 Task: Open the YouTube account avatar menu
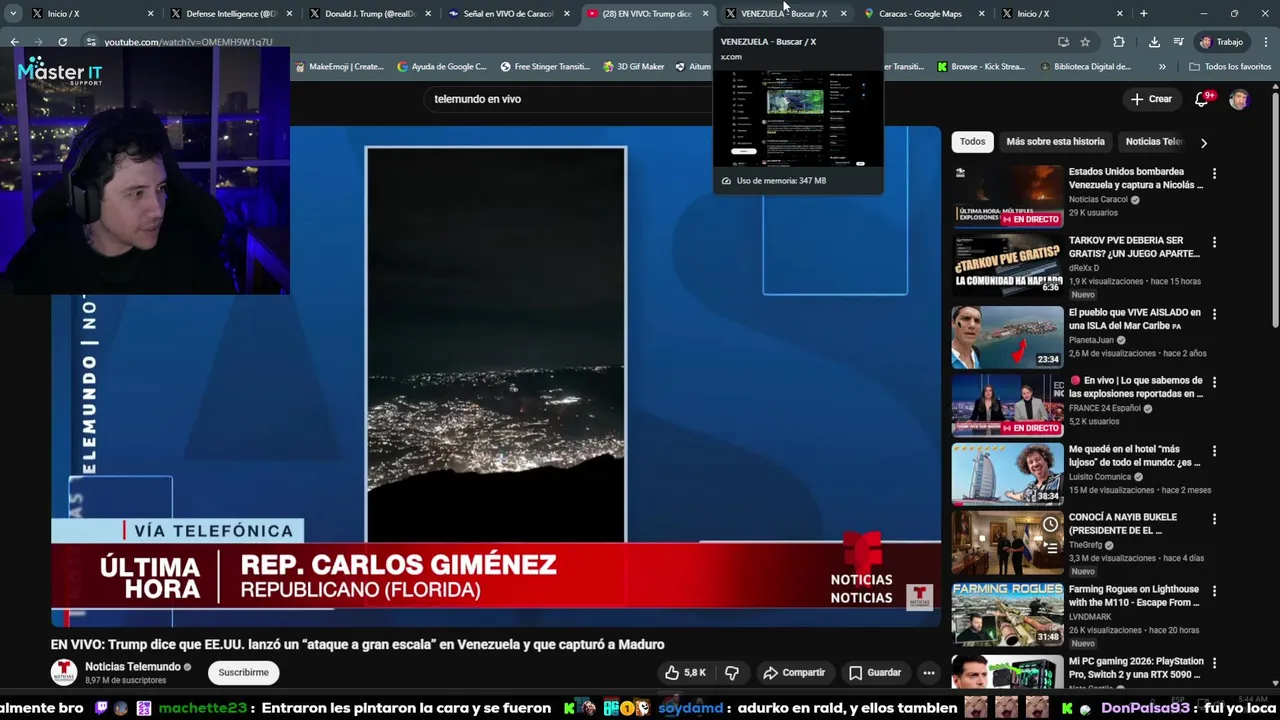(1239, 99)
